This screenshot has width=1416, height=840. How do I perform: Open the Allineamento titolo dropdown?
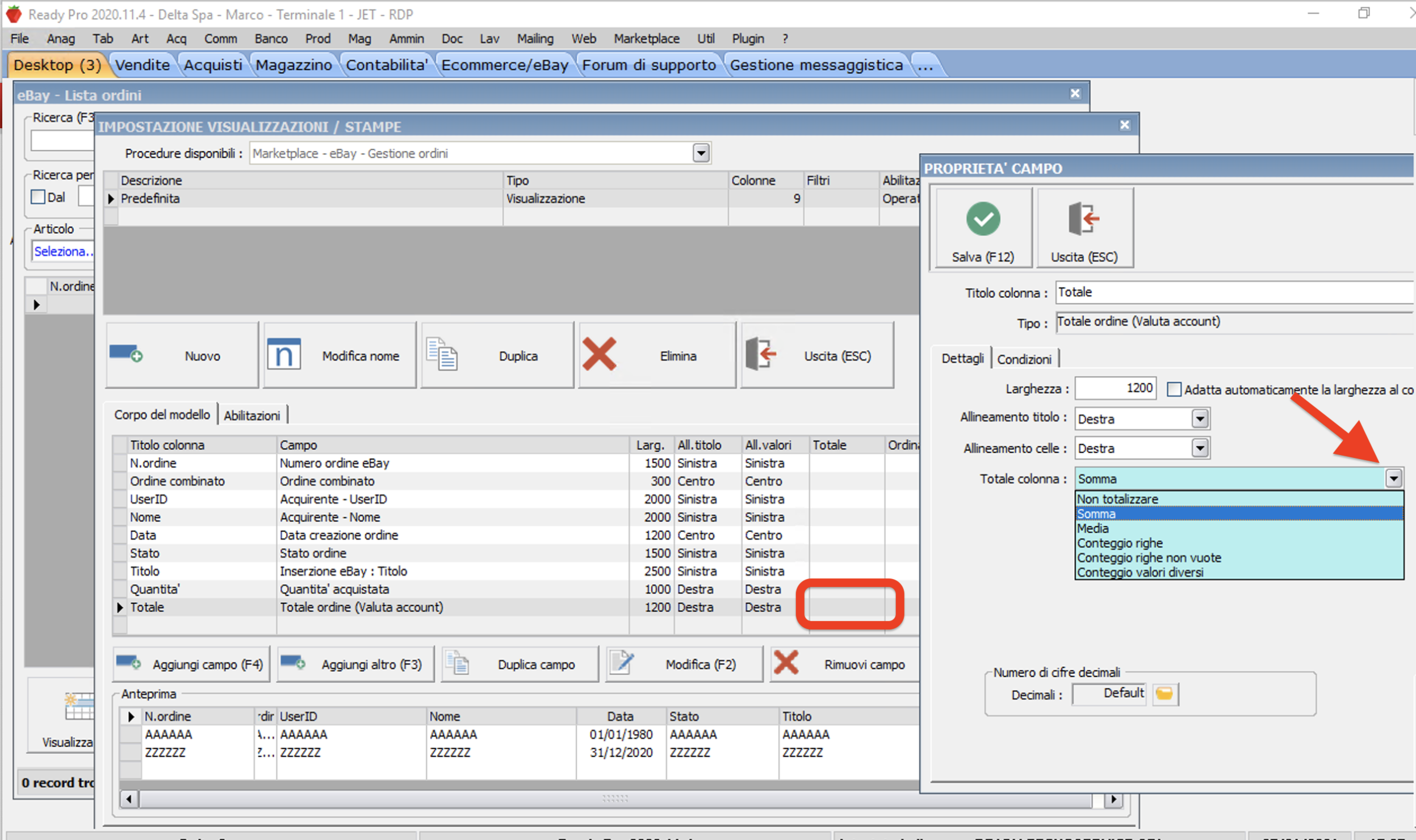pos(1199,419)
